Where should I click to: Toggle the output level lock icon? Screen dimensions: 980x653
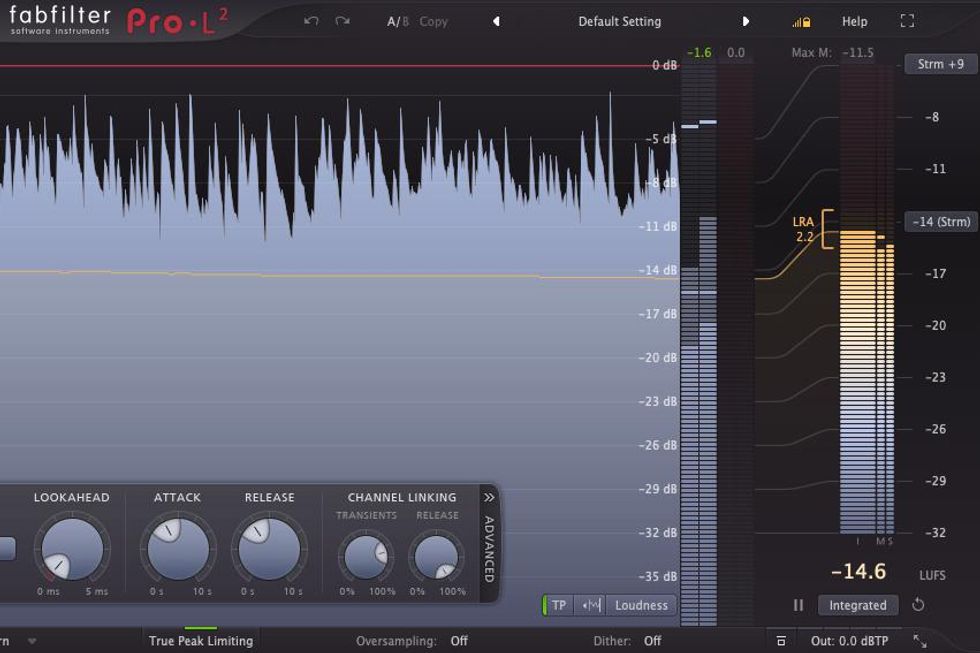(801, 22)
